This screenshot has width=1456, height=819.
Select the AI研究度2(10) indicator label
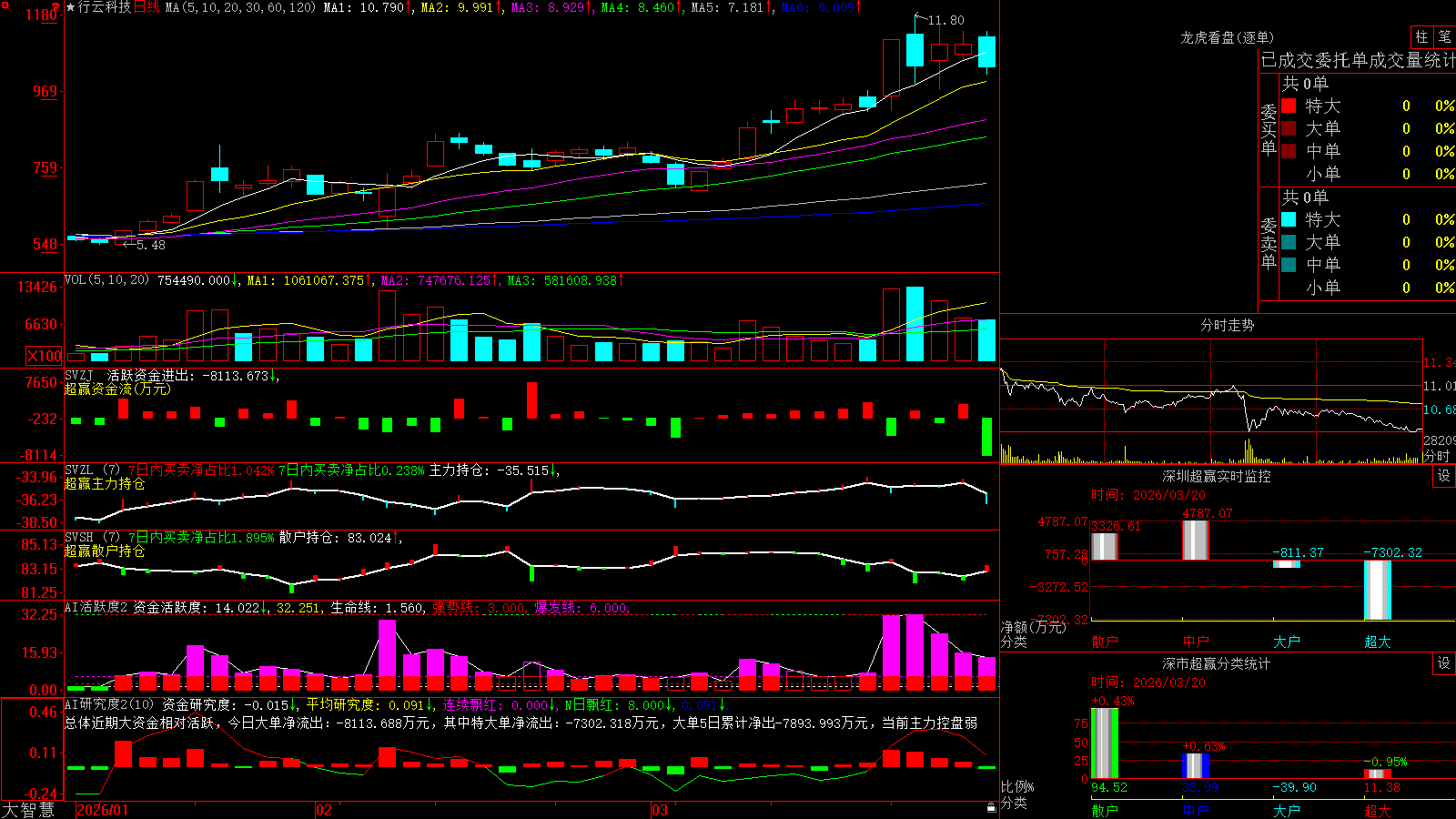click(x=109, y=704)
